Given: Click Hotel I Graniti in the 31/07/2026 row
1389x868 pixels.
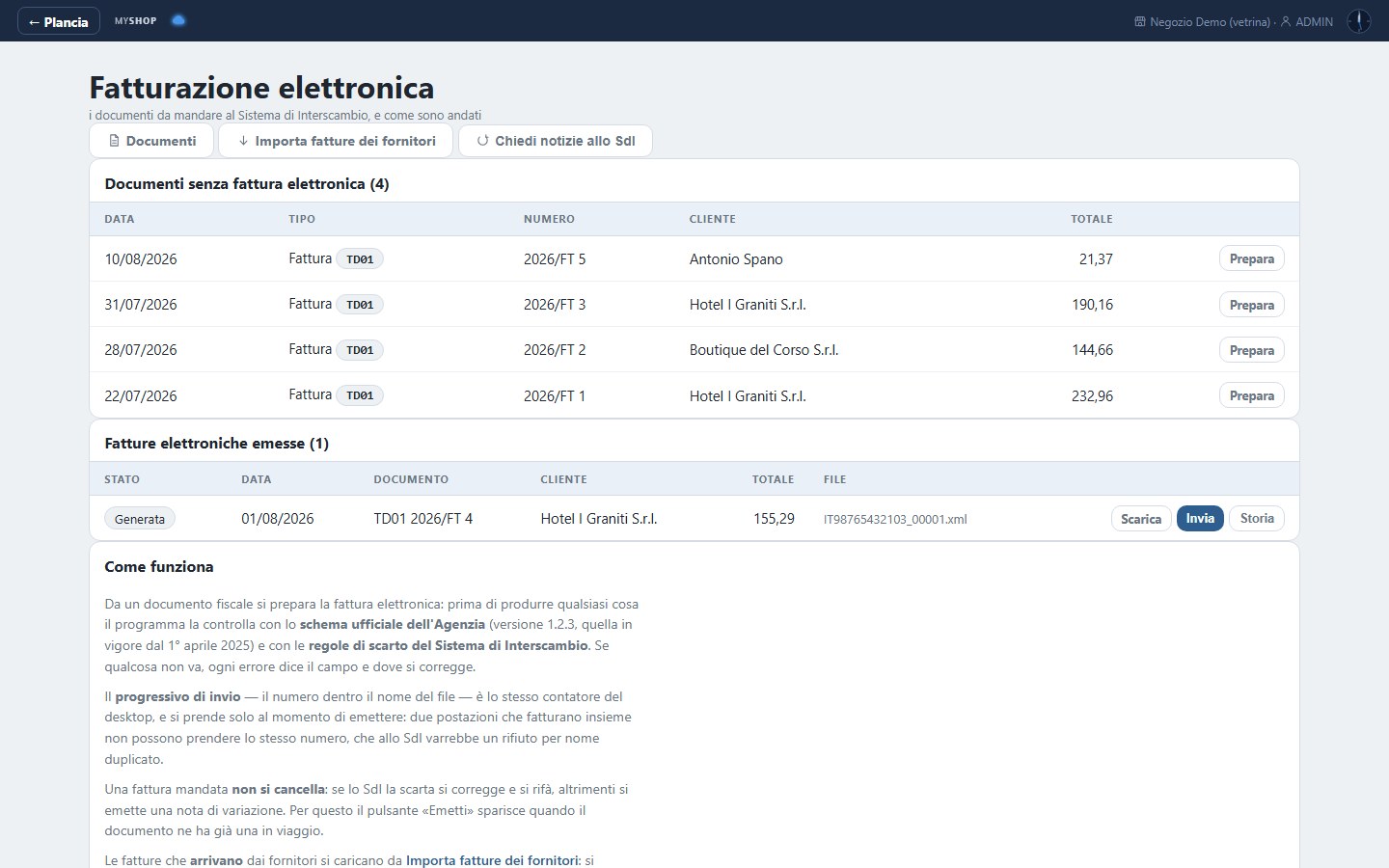Looking at the screenshot, I should 748,305.
